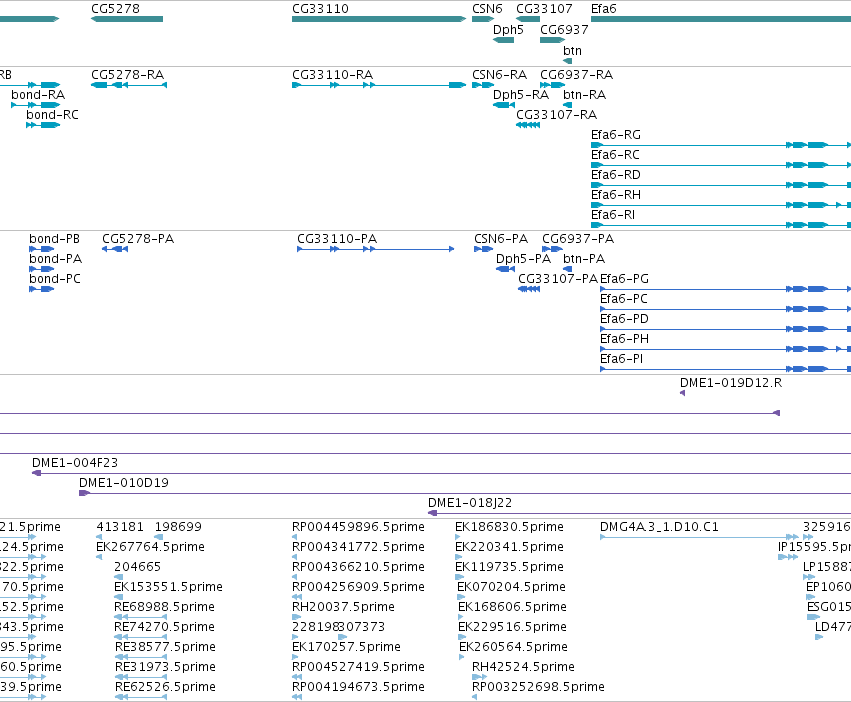851x702 pixels.
Task: Select the bond-RA transcript label
Action: [x=38, y=94]
